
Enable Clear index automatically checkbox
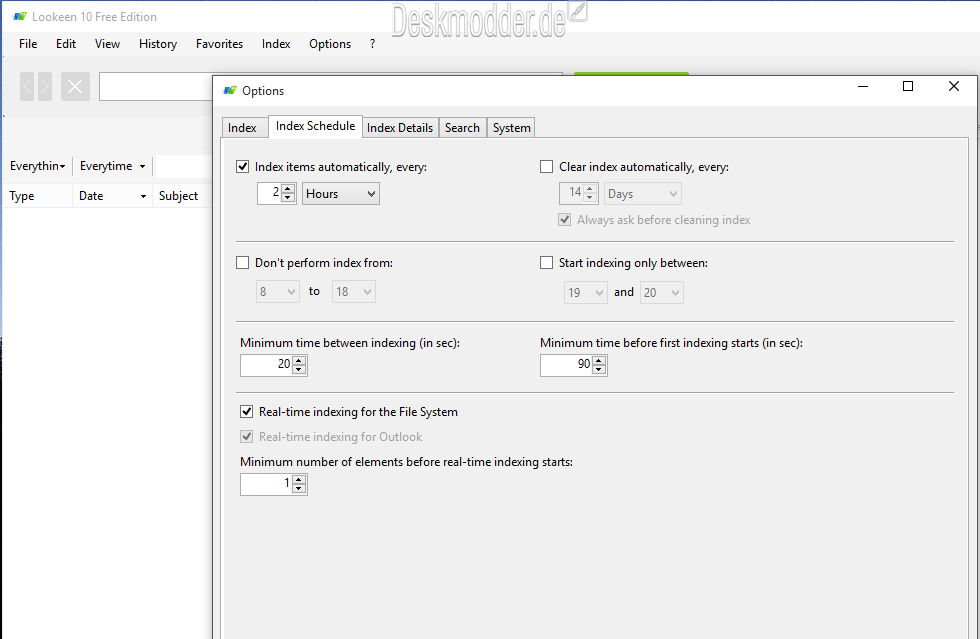pyautogui.click(x=546, y=166)
